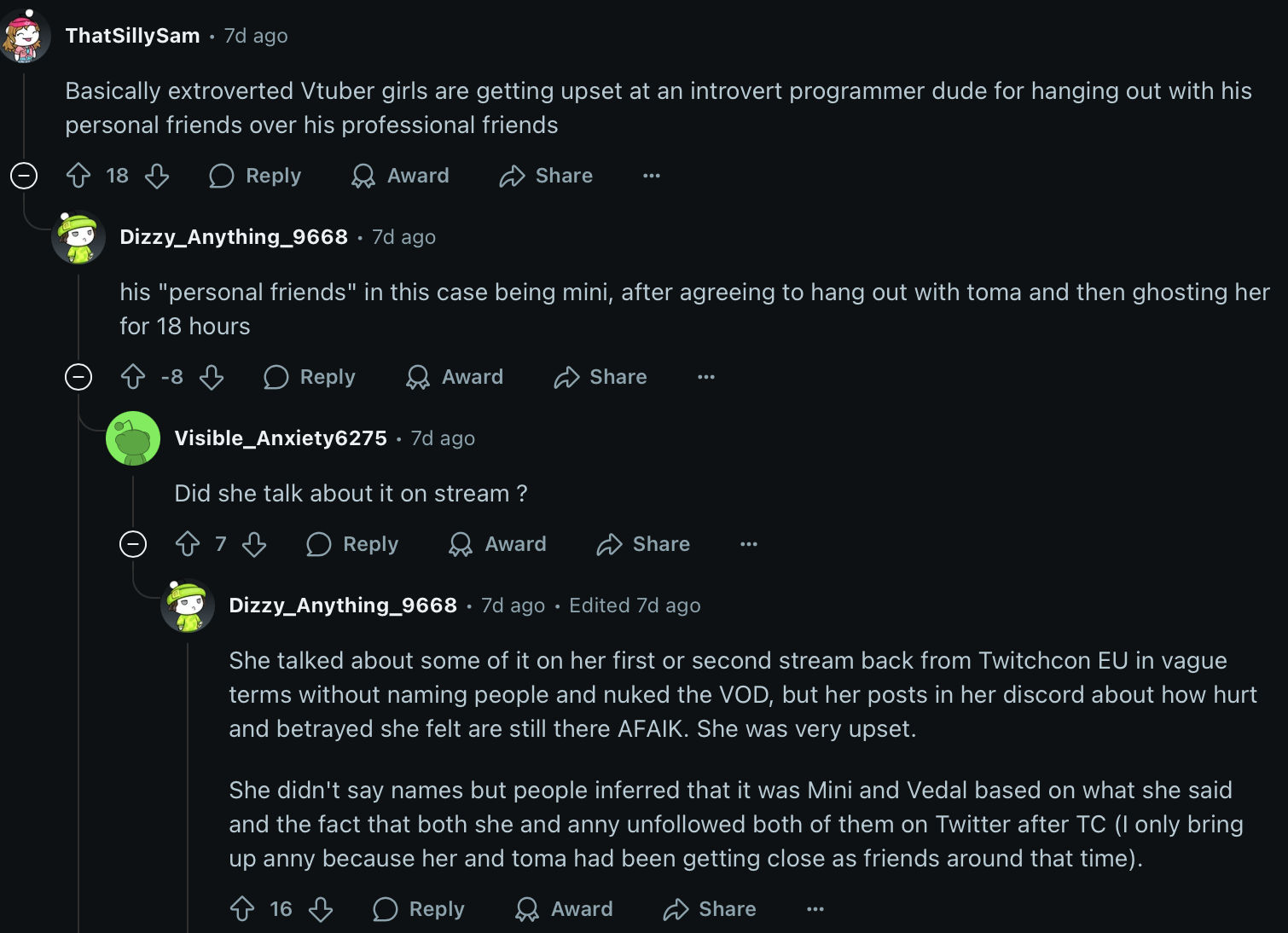
Task: Collapse Visible_Anxiety6275's comment thread
Action: point(133,544)
